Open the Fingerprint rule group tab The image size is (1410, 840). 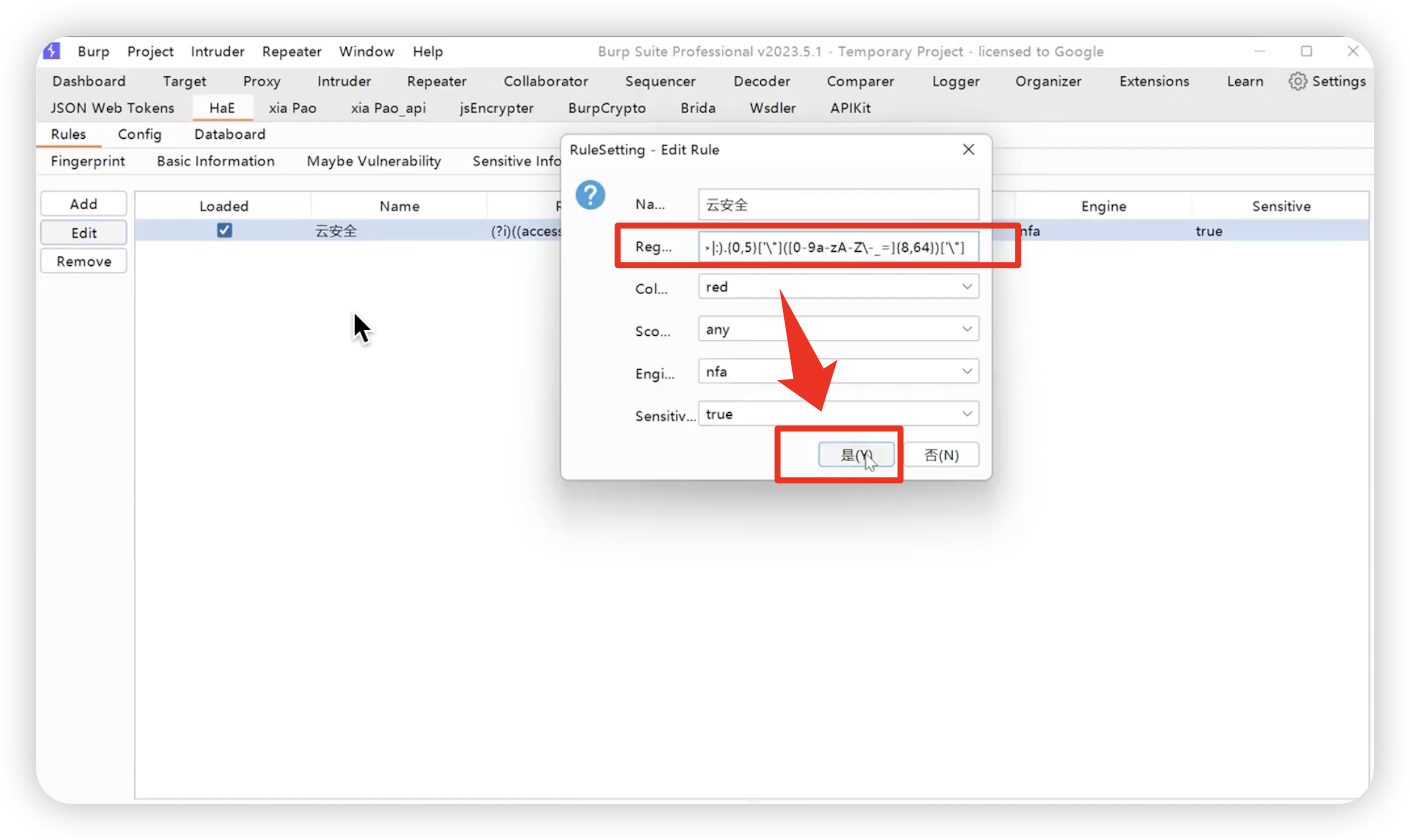(86, 161)
